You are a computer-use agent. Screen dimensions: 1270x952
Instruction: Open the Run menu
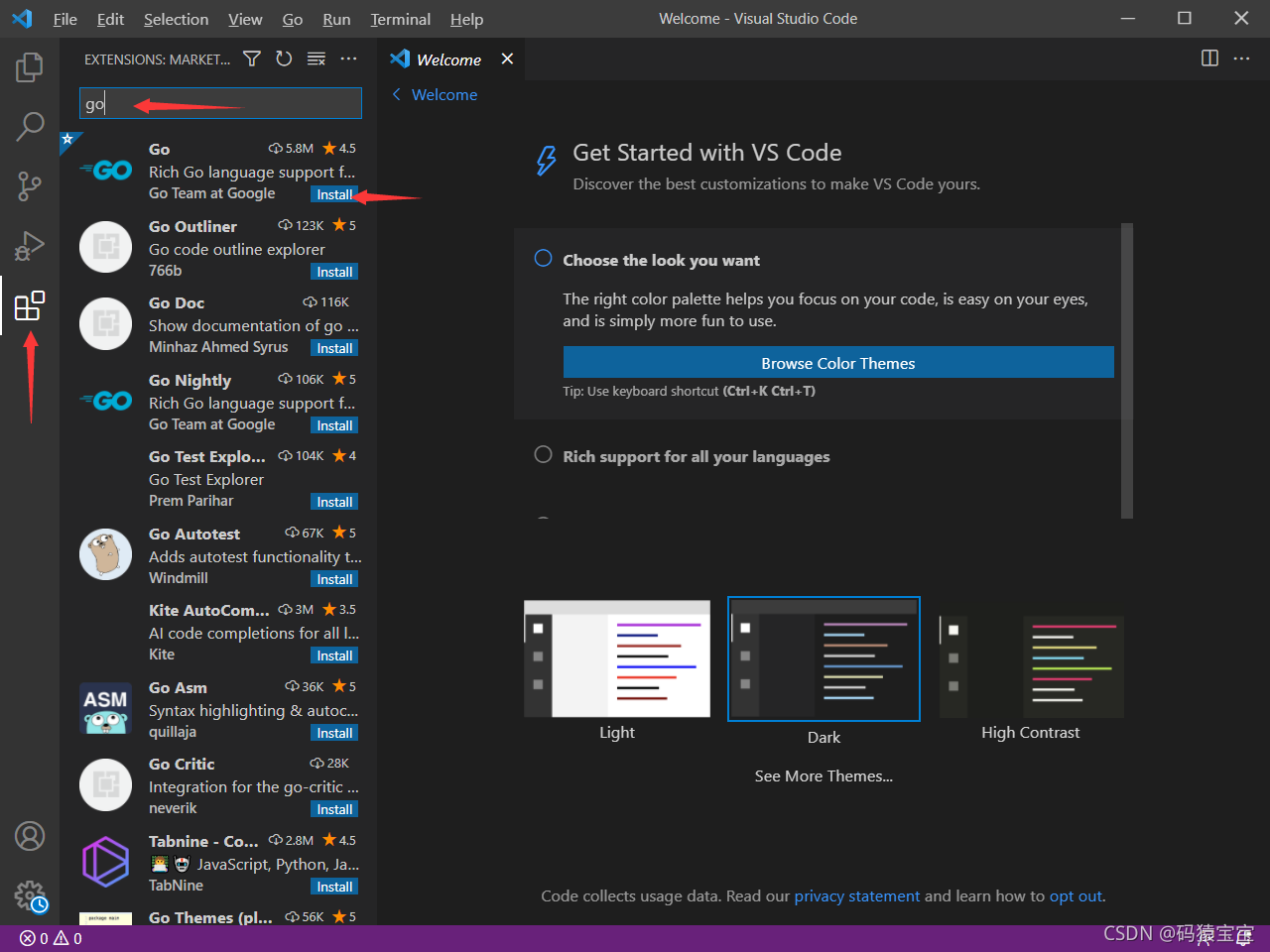[x=336, y=19]
